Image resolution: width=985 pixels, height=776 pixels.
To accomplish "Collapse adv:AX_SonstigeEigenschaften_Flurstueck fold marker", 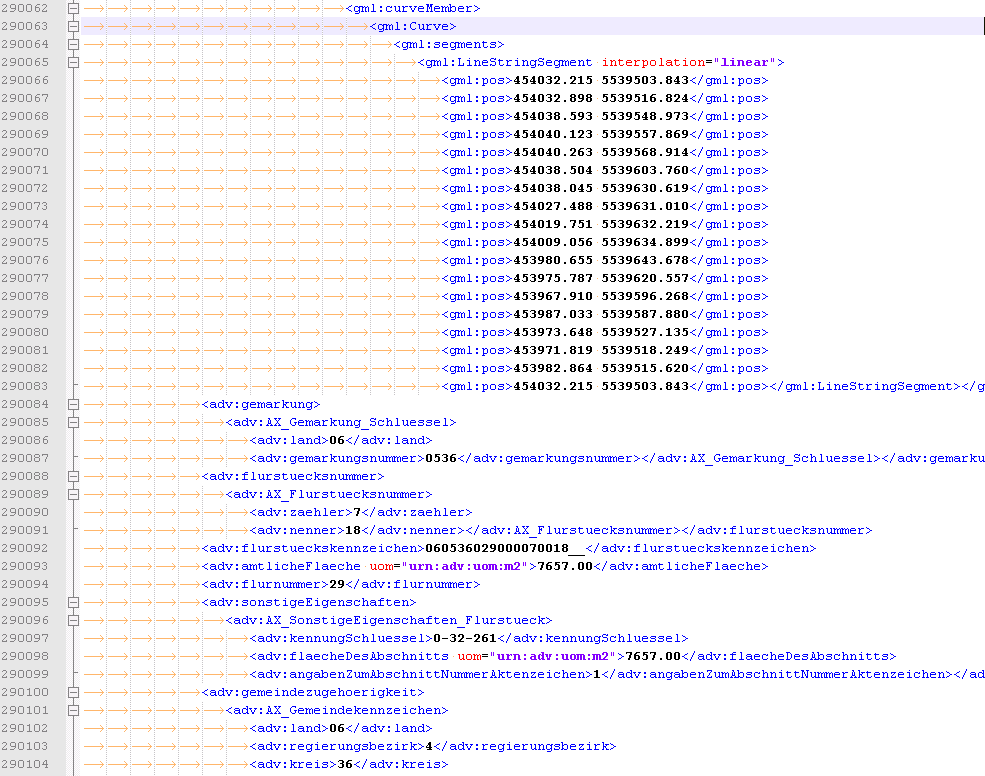I will pos(73,620).
